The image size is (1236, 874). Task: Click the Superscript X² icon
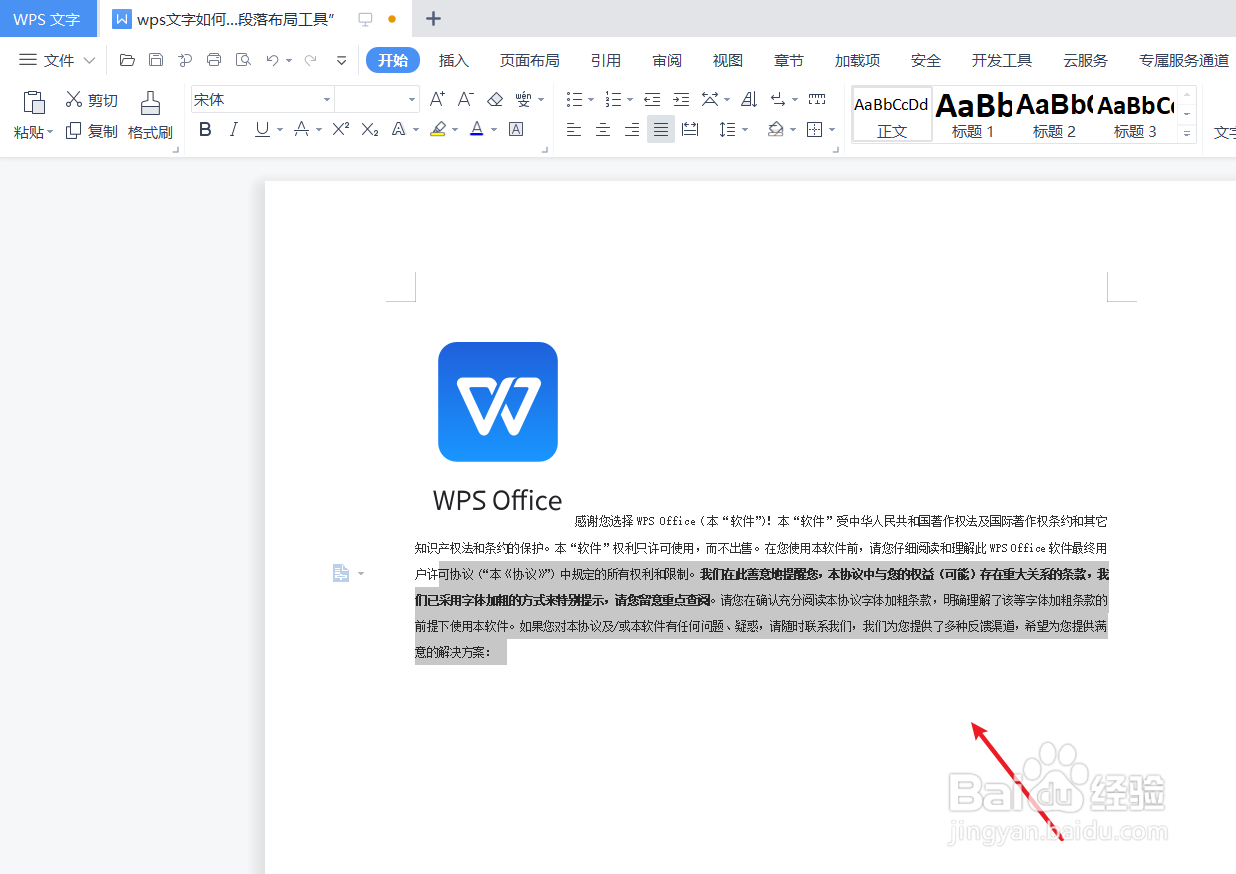[x=341, y=129]
